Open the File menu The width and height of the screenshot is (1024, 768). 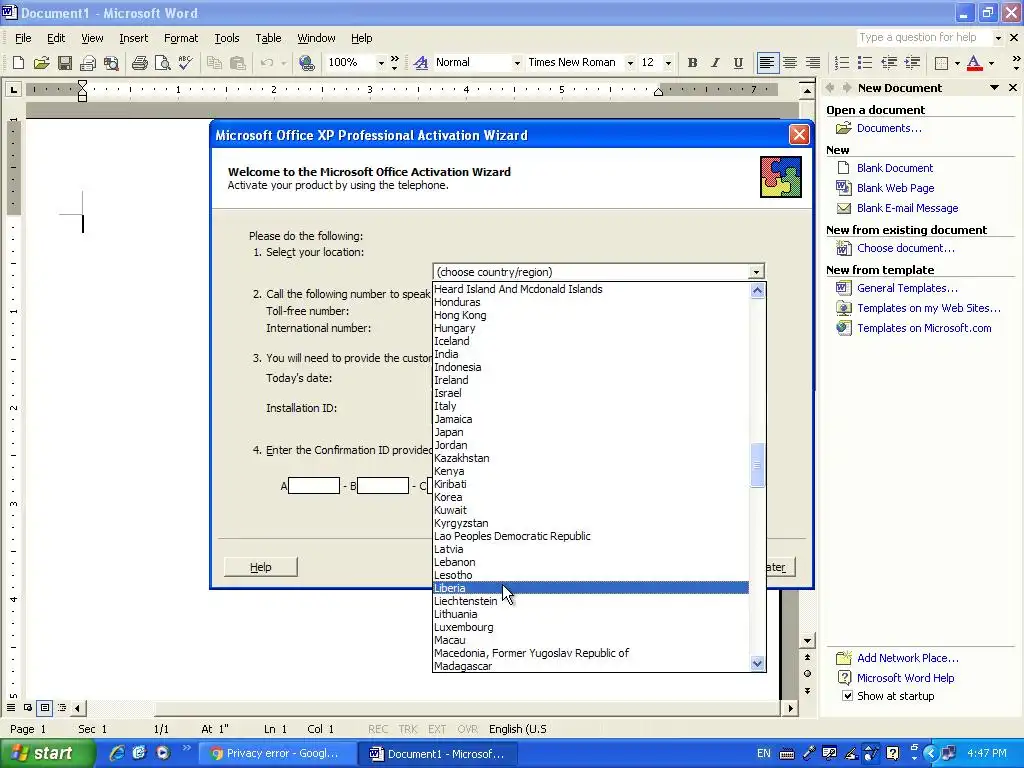23,38
